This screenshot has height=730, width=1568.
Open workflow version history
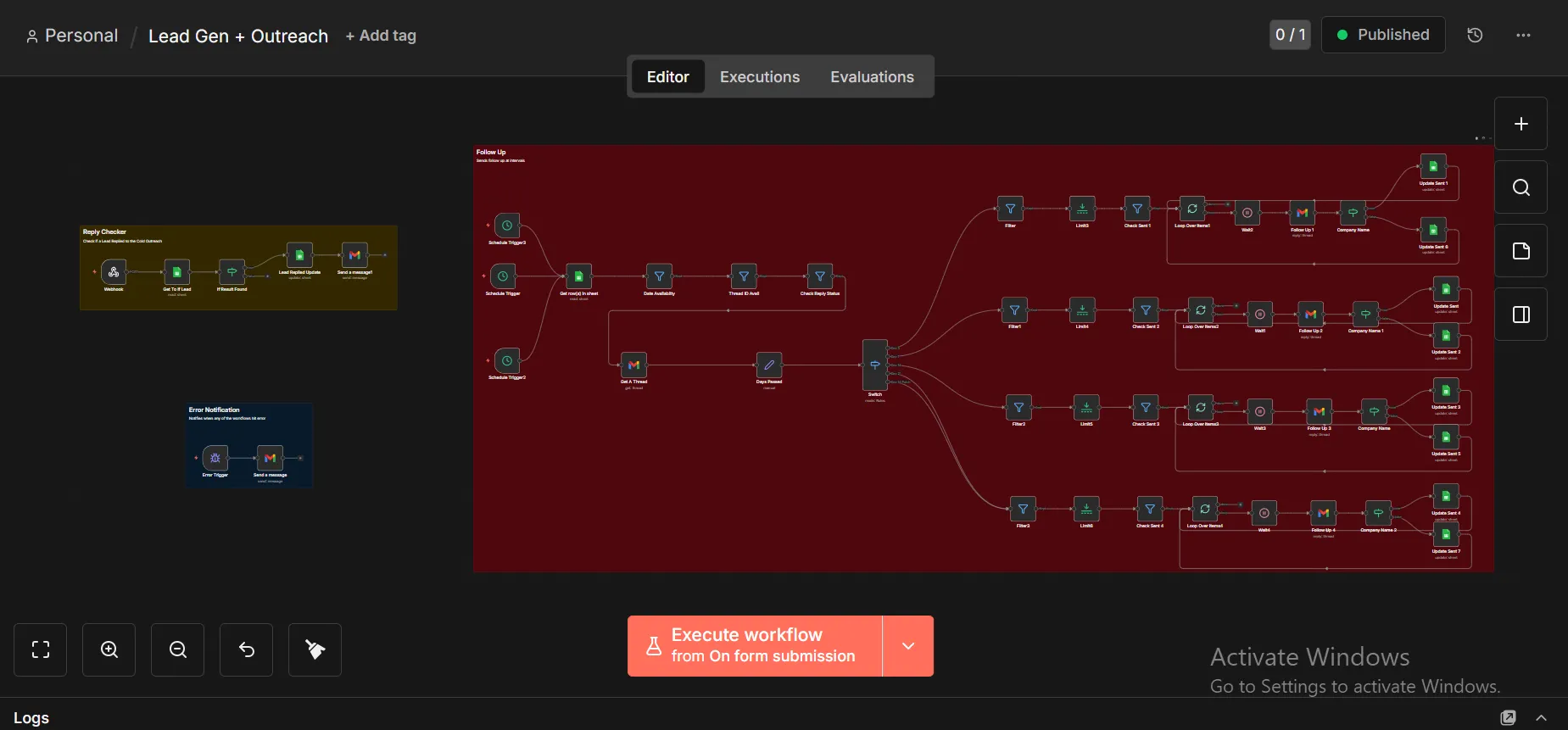point(1475,35)
